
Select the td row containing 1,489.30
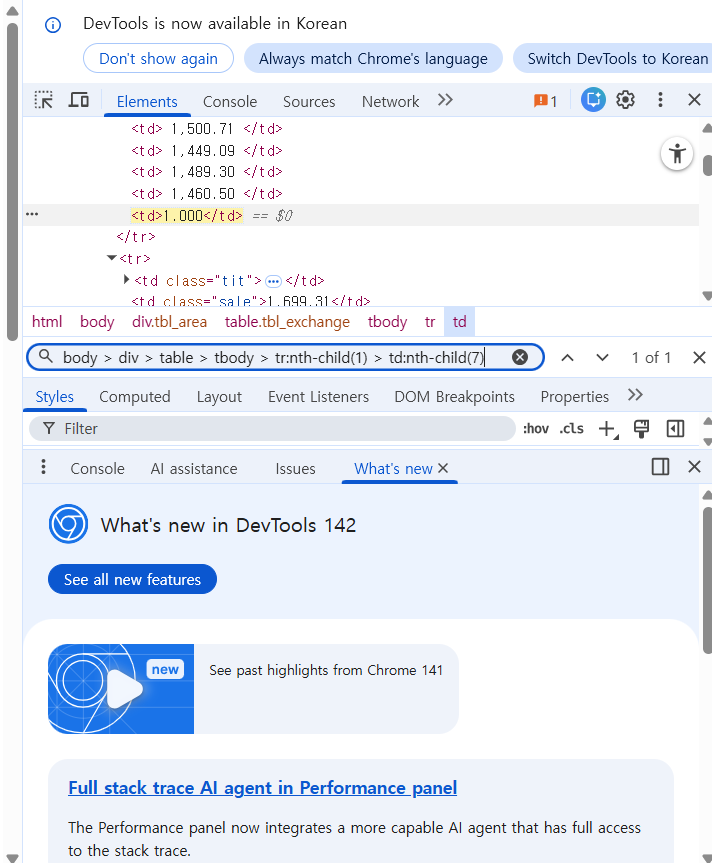(x=207, y=172)
